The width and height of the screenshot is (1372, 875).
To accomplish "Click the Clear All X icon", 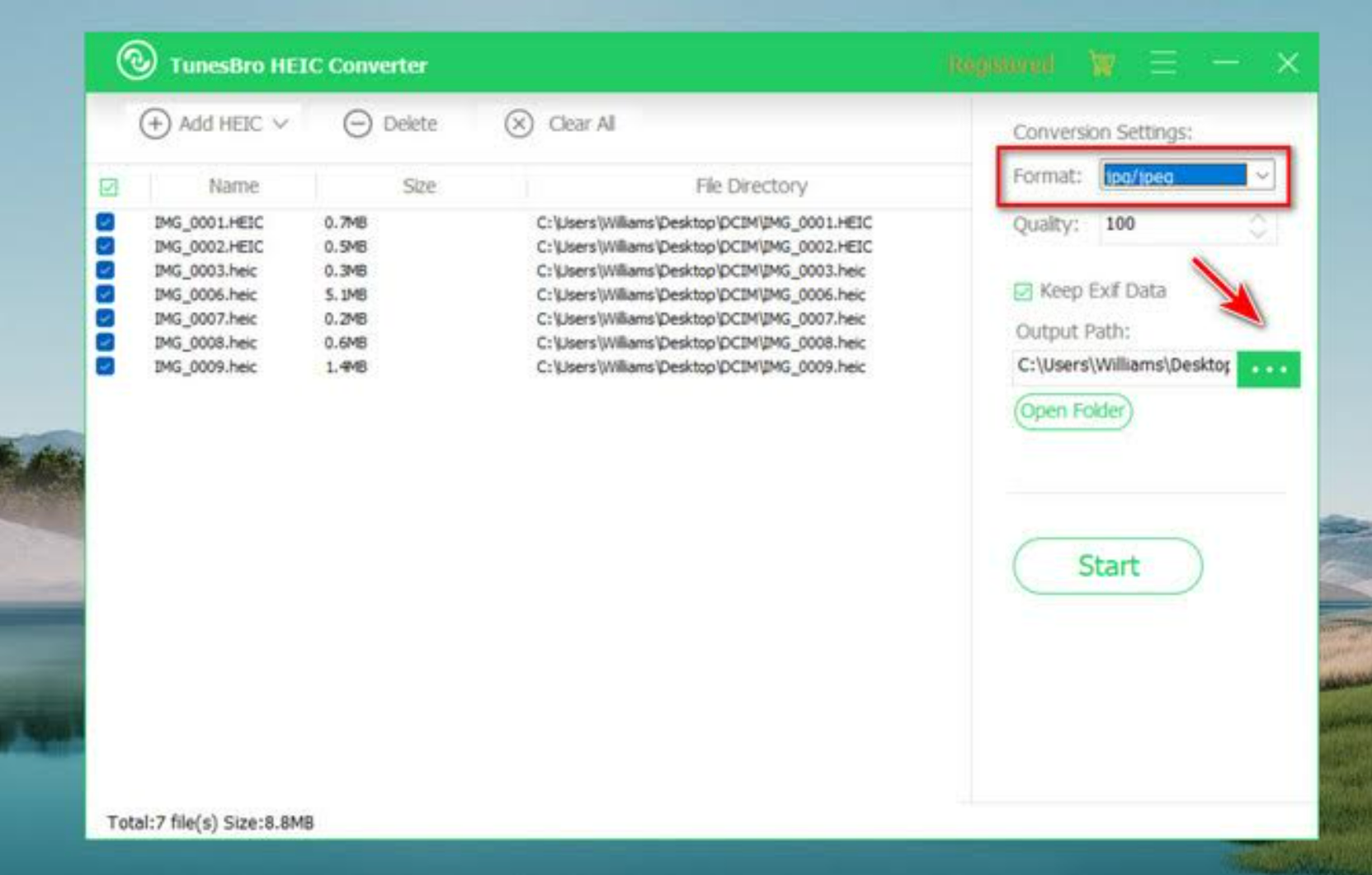I will 519,124.
